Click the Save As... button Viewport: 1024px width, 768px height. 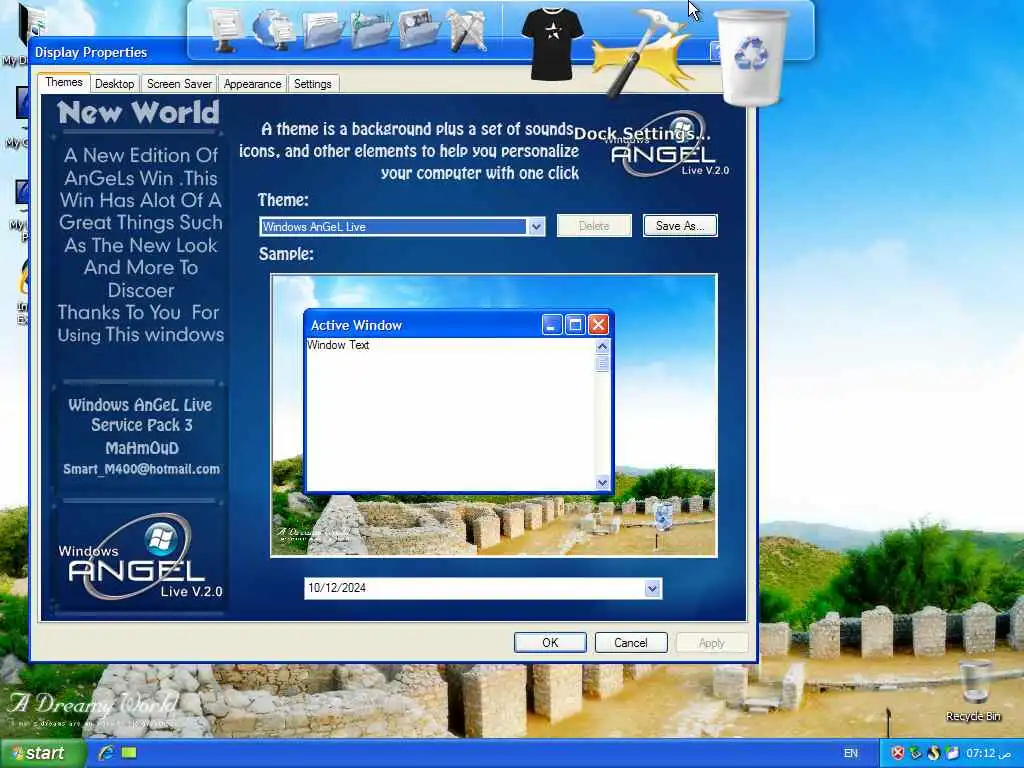click(680, 225)
